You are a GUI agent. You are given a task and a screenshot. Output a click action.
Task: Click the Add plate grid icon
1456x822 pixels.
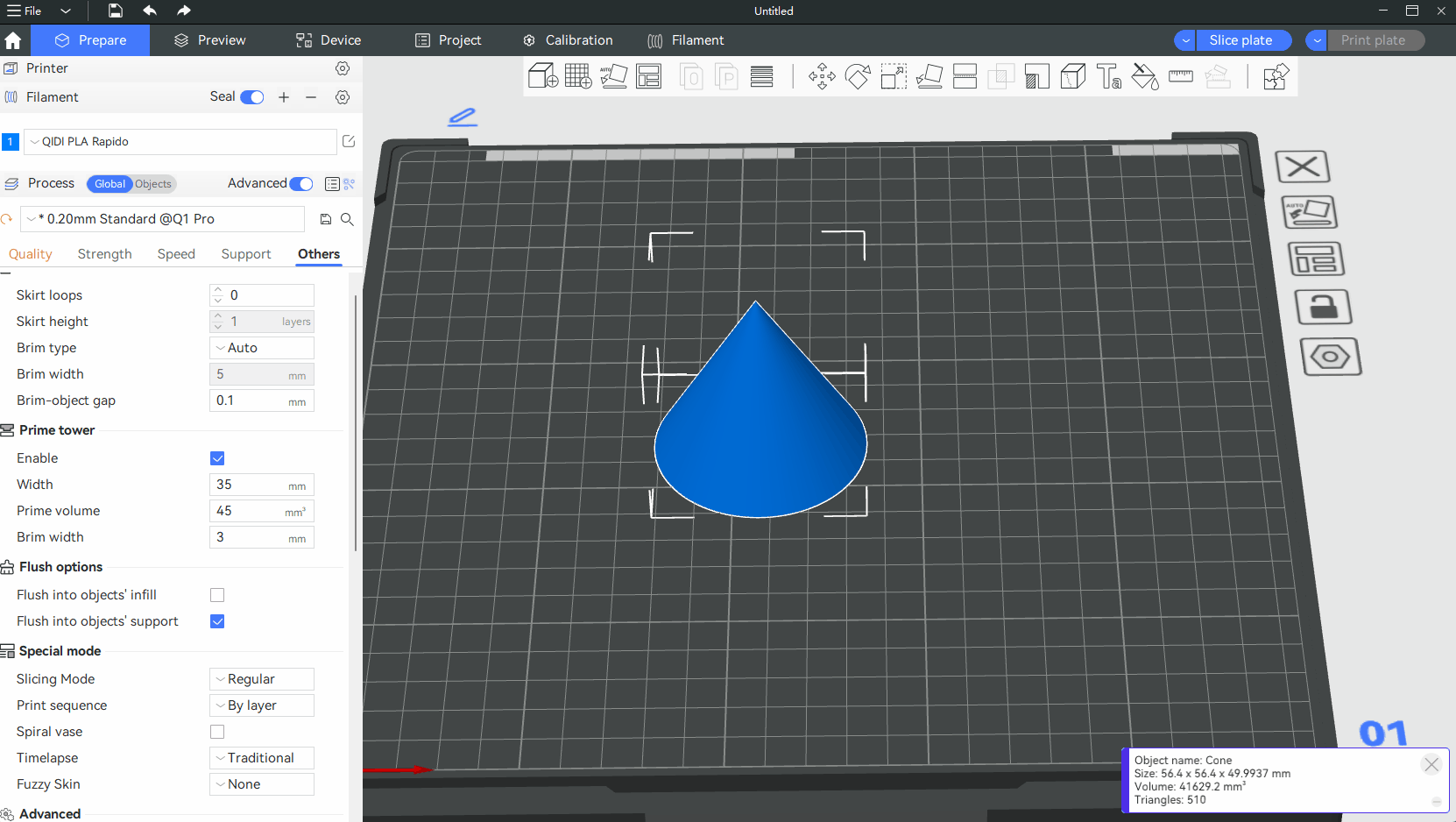(x=578, y=76)
